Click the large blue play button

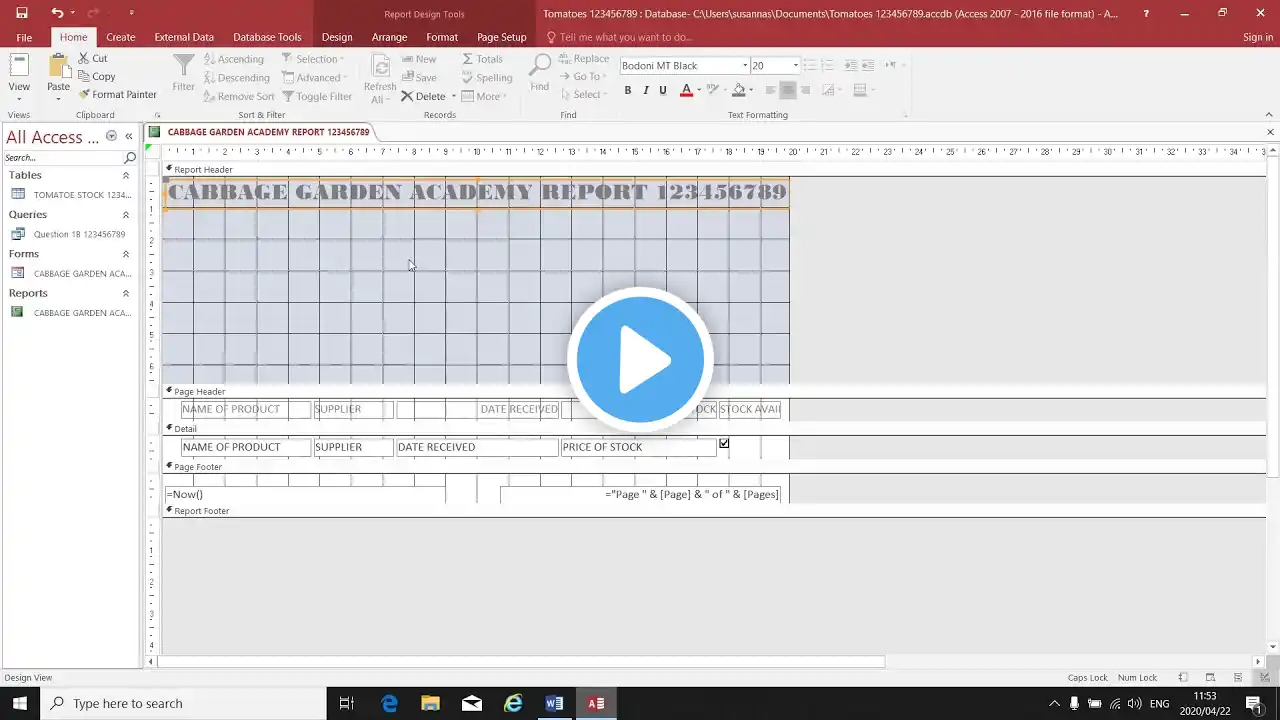pyautogui.click(x=640, y=360)
